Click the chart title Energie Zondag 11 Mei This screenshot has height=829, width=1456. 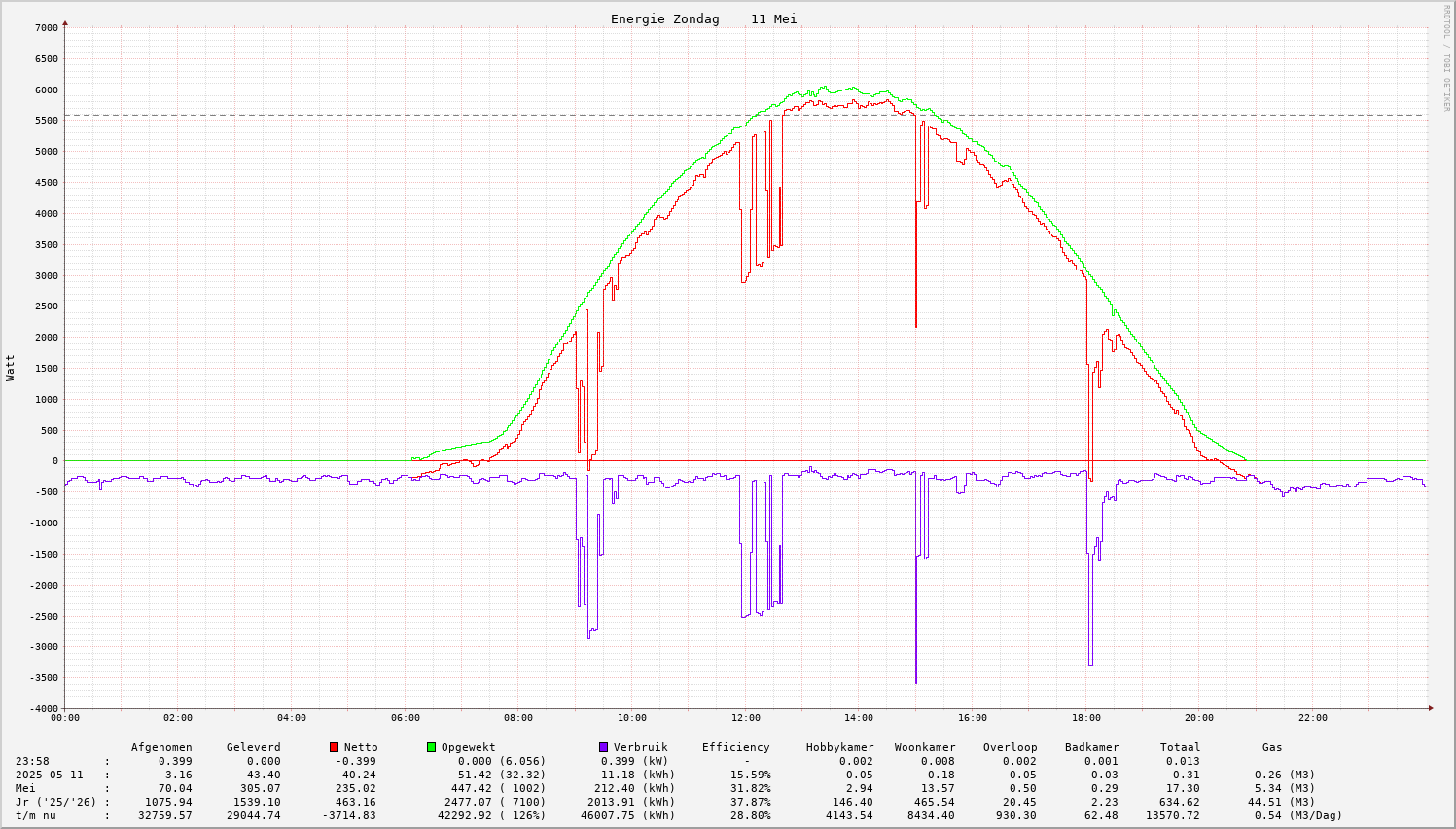[x=703, y=19]
